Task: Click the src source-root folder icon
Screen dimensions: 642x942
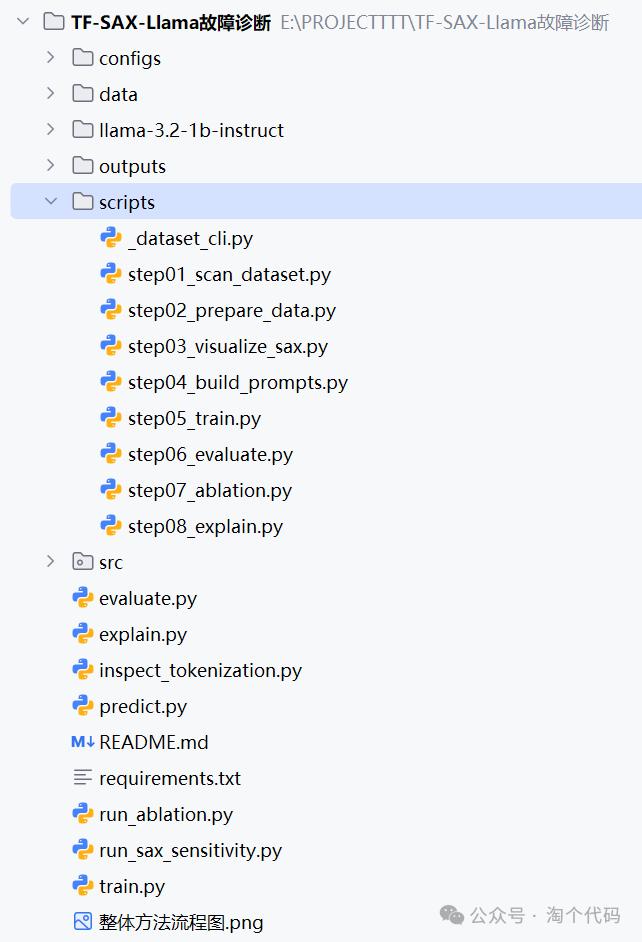Action: tap(83, 562)
